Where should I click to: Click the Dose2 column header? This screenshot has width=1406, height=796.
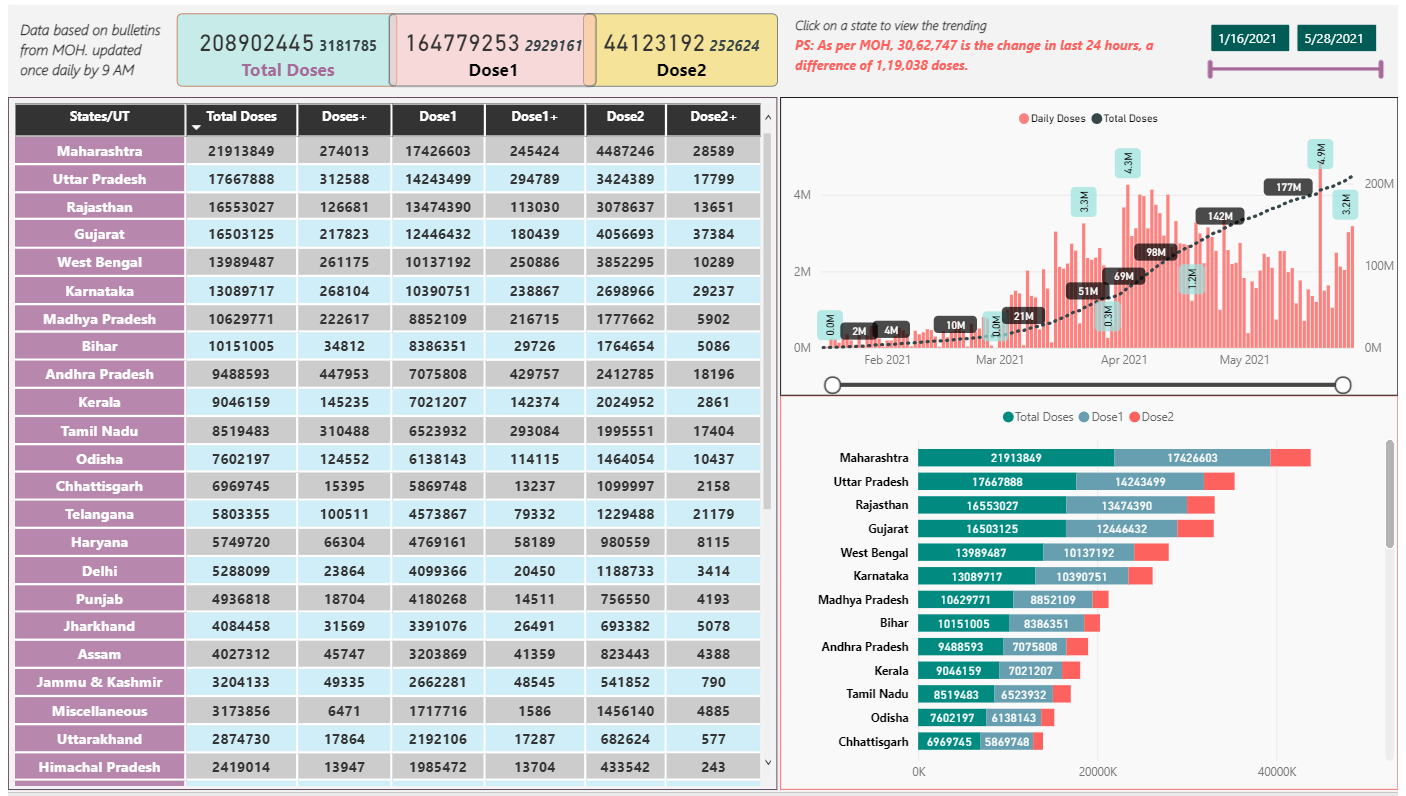(626, 118)
